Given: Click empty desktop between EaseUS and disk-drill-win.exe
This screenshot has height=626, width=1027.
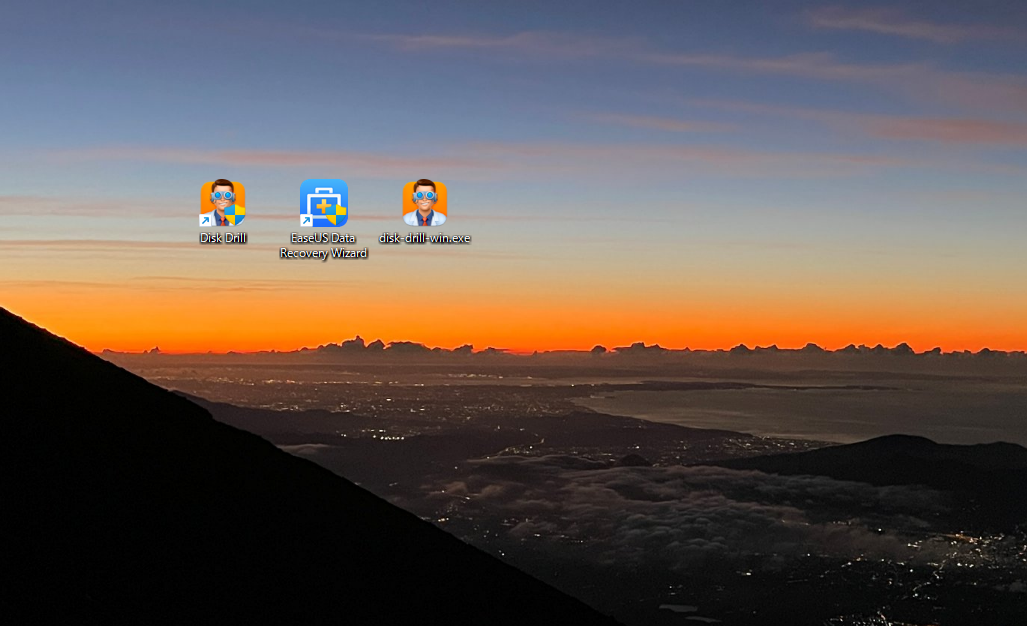Looking at the screenshot, I should point(375,205).
